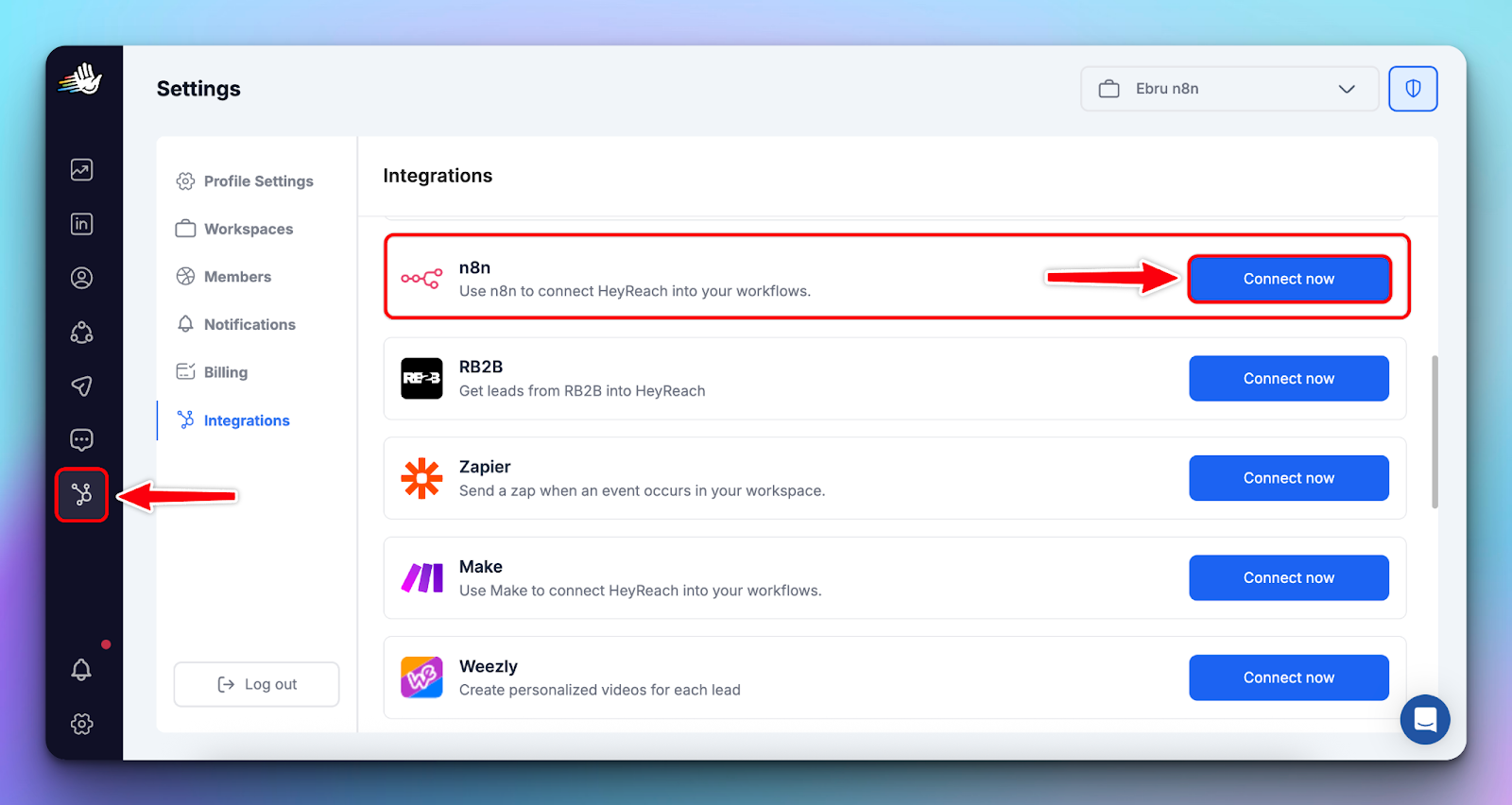Viewport: 1512px width, 805px height.
Task: Open Members settings page
Action: [224, 277]
